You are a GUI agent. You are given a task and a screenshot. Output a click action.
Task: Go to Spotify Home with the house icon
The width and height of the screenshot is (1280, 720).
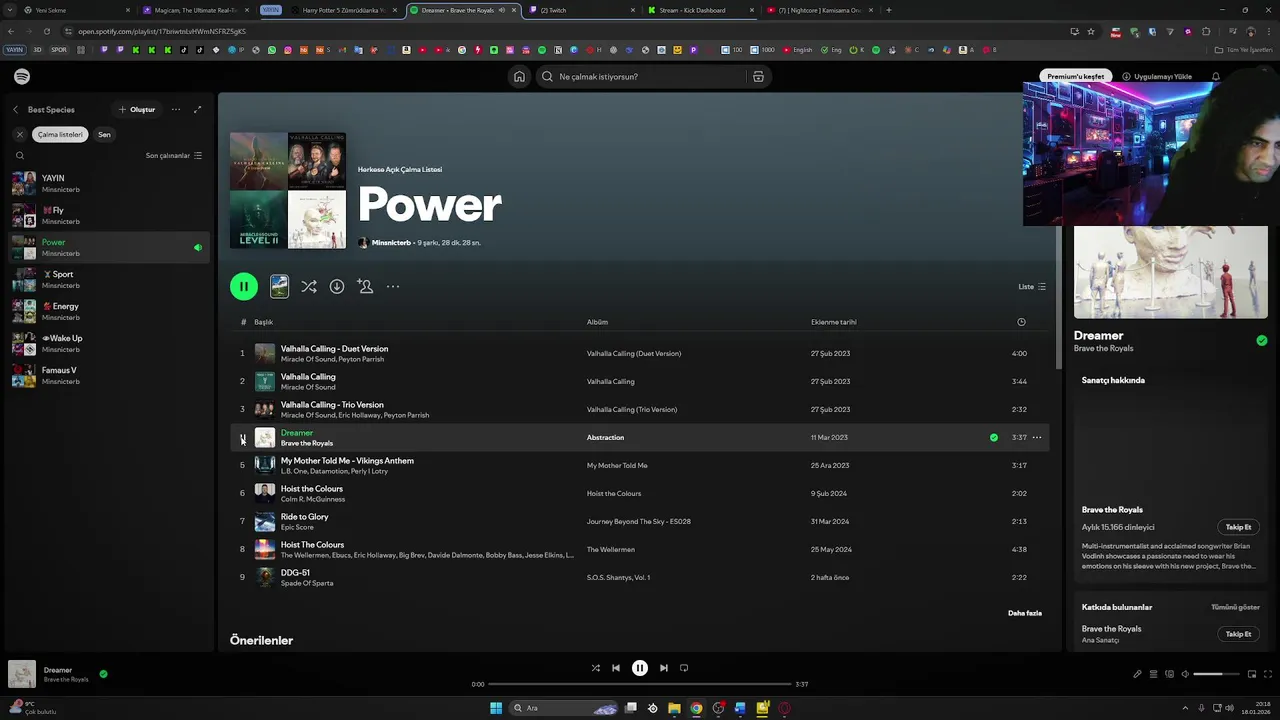coord(519,77)
